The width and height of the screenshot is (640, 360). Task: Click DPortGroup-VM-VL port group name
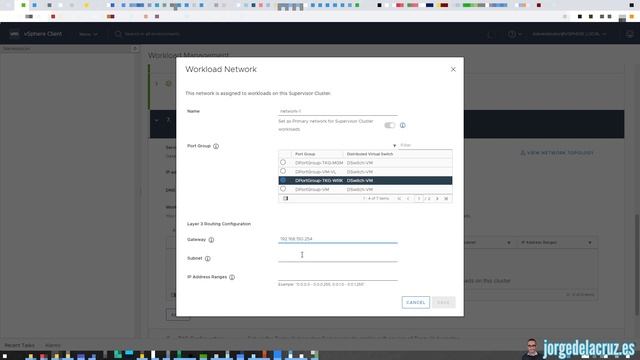tap(316, 172)
